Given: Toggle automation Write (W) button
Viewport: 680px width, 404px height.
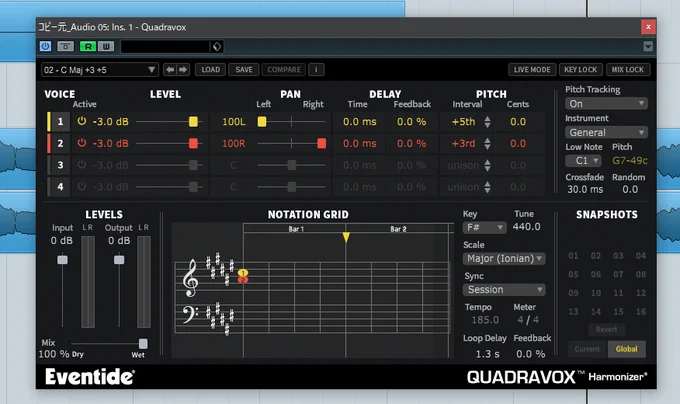Looking at the screenshot, I should pos(106,46).
